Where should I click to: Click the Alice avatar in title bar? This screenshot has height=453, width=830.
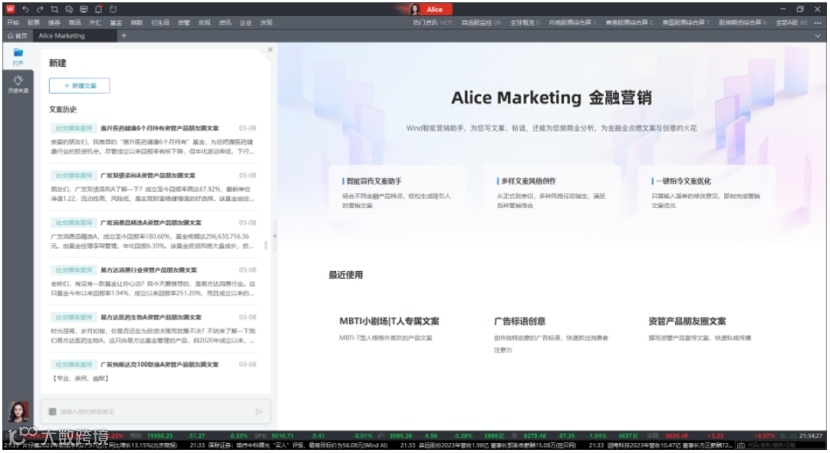[414, 9]
